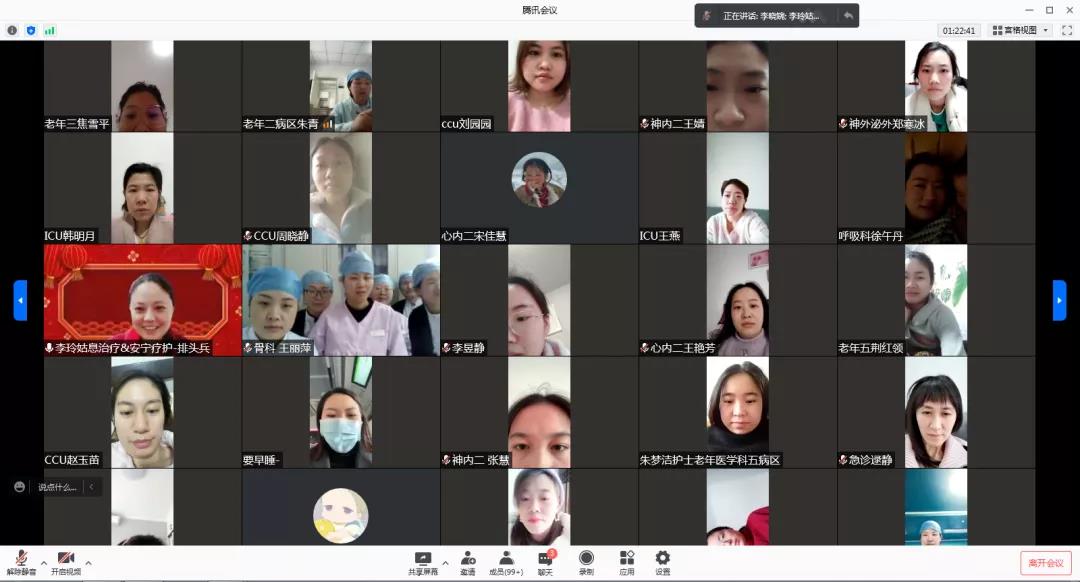Open the 聊天 chat panel
1080x582 pixels.
tap(545, 561)
